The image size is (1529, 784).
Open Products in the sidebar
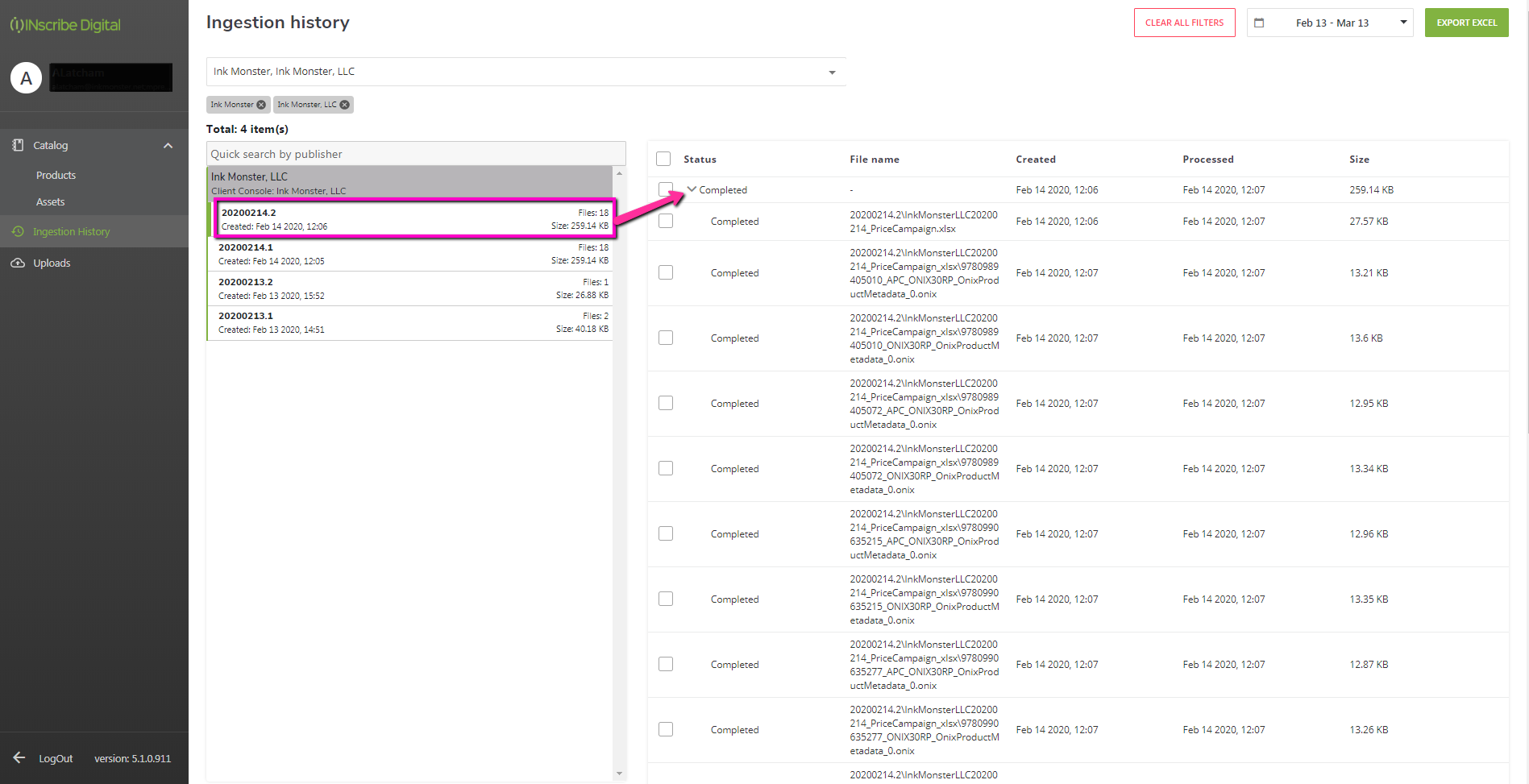point(56,175)
